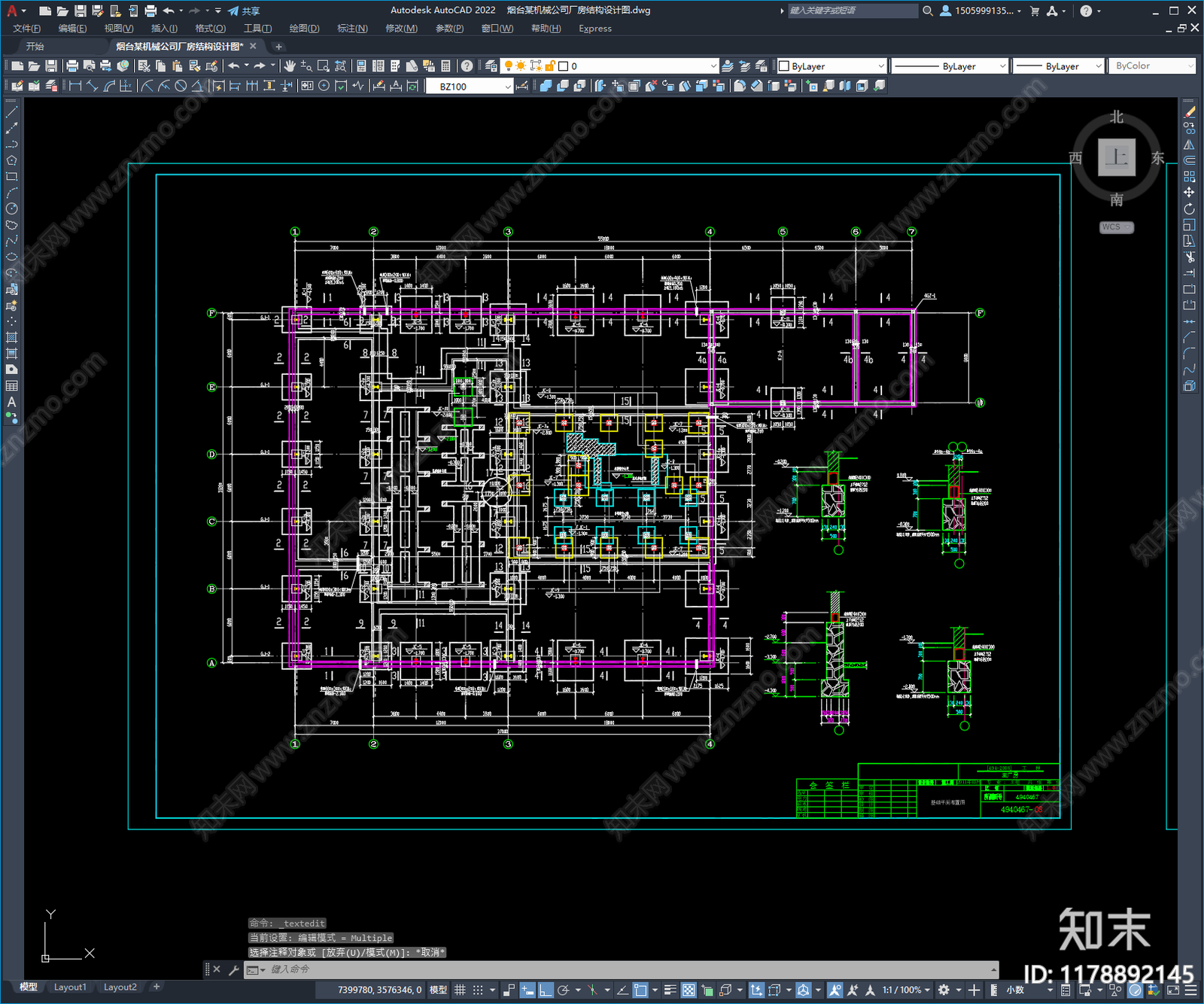Click the 共享 share button
Screen dimensions: 1204x1004
[x=244, y=11]
